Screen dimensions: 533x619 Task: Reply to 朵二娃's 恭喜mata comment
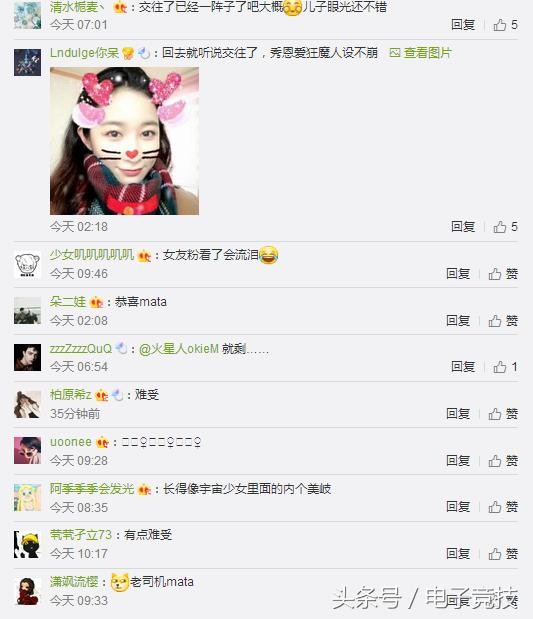click(458, 321)
